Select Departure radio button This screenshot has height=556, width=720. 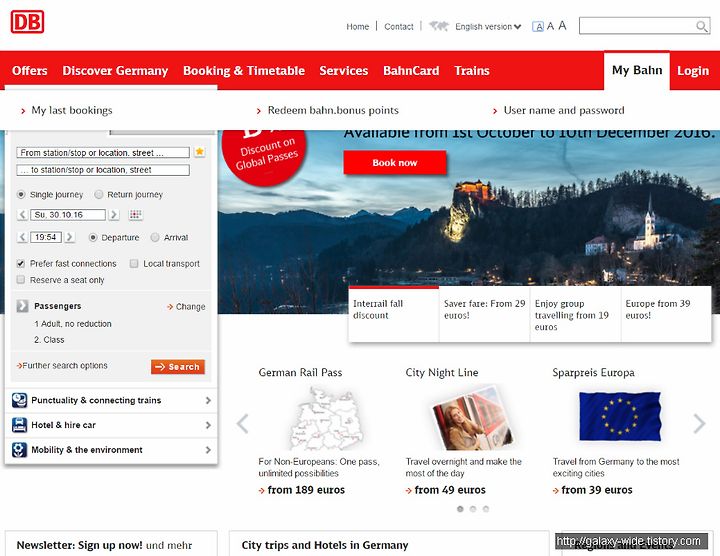click(93, 237)
